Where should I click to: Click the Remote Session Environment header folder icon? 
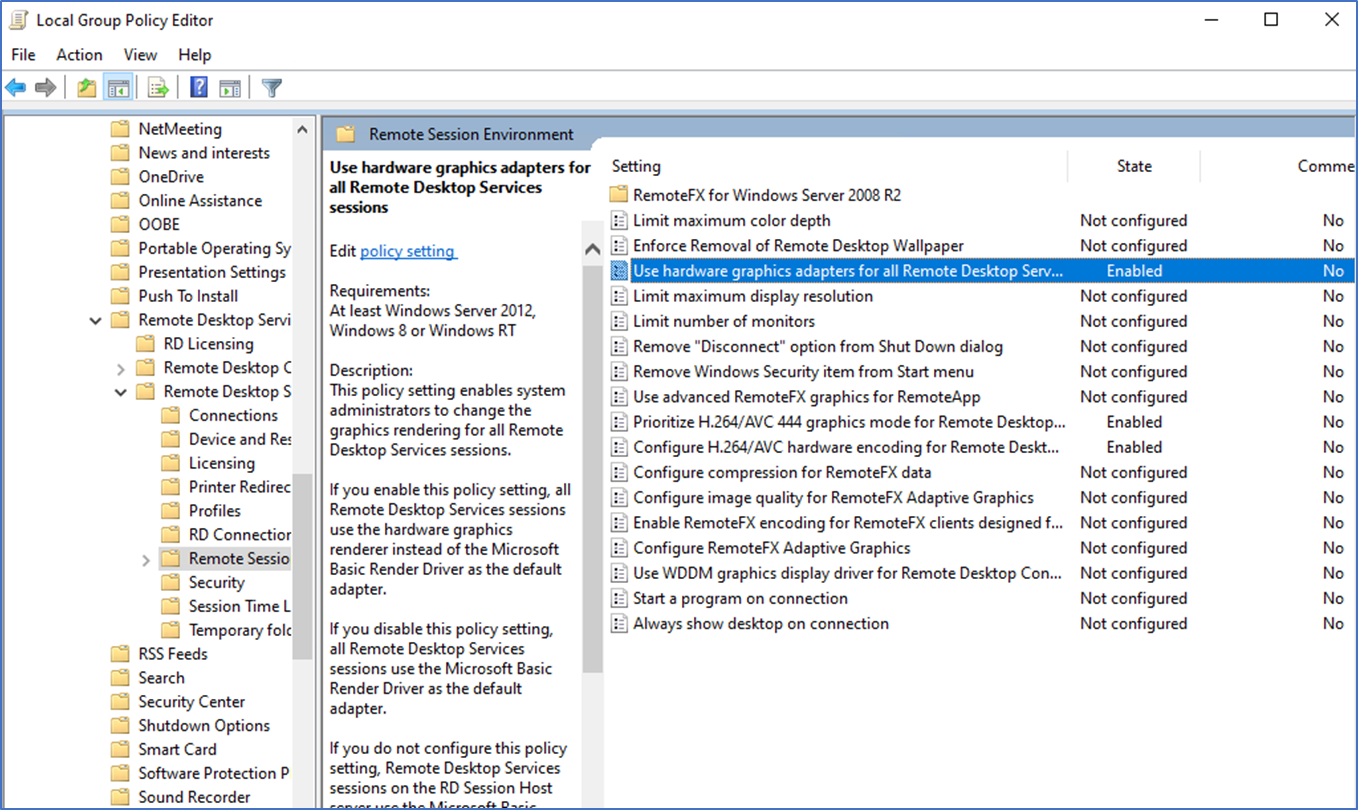click(346, 135)
